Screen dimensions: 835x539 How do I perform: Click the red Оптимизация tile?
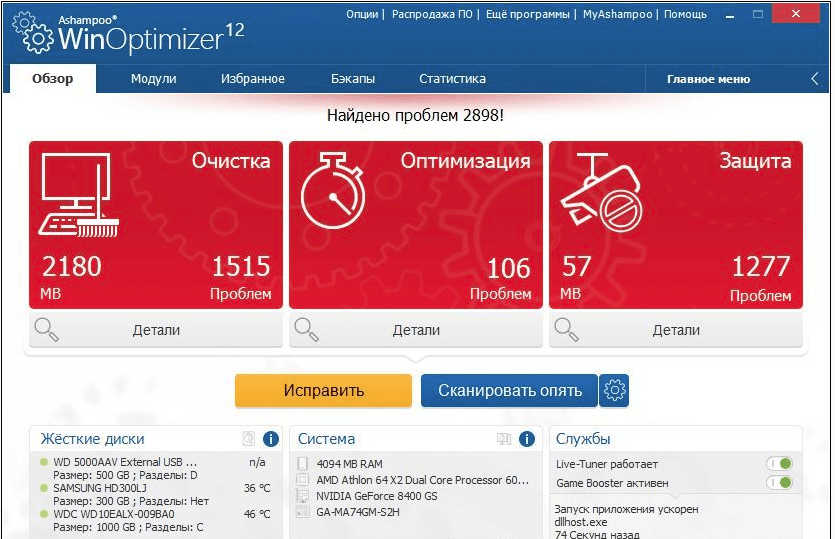(415, 225)
